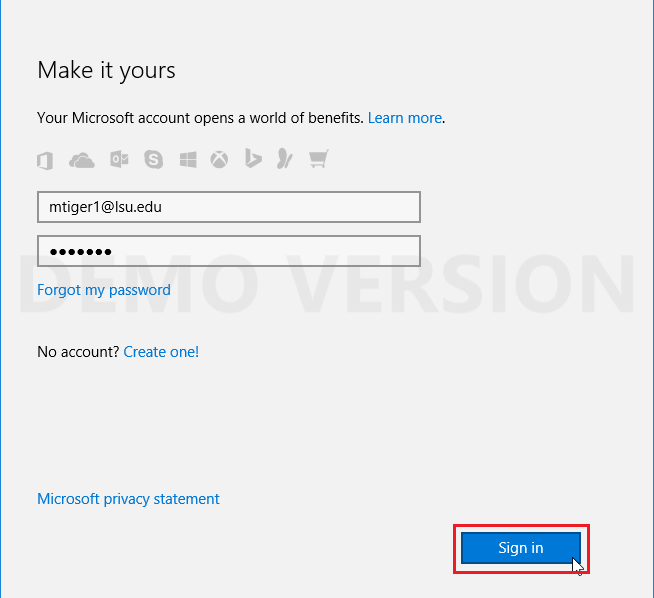654x598 pixels.
Task: Click Forgot my password link
Action: pos(104,290)
